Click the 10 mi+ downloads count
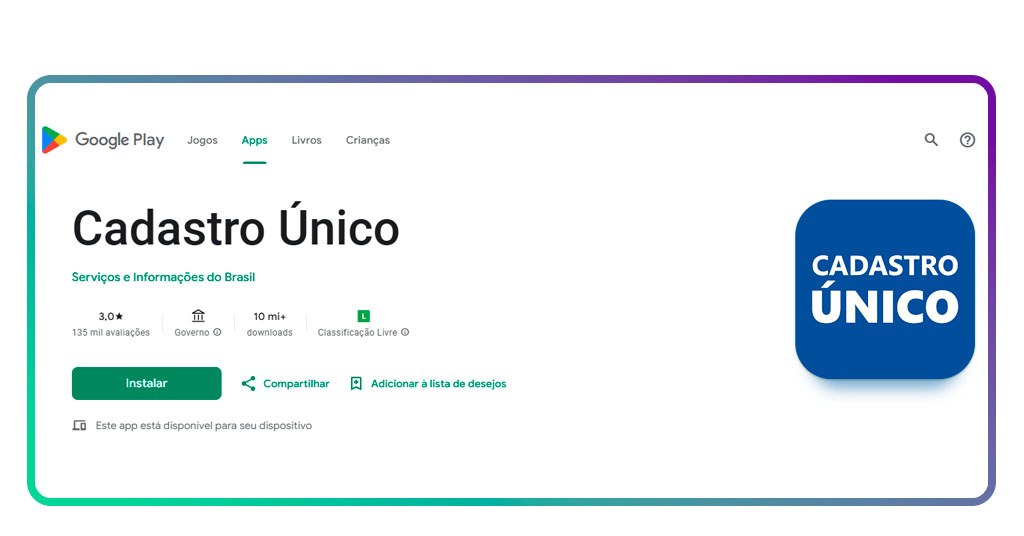 coord(270,316)
